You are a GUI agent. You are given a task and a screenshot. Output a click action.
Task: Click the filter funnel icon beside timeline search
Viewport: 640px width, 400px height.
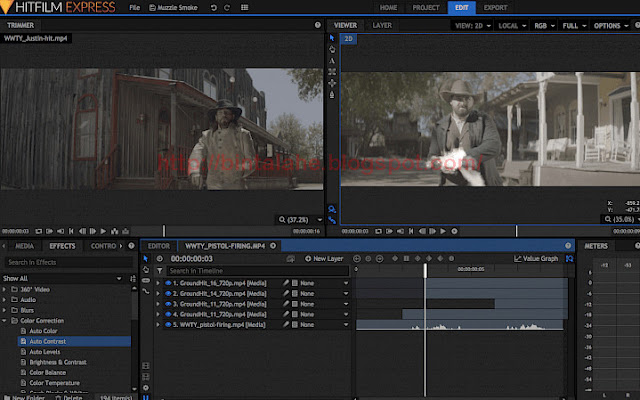point(160,271)
